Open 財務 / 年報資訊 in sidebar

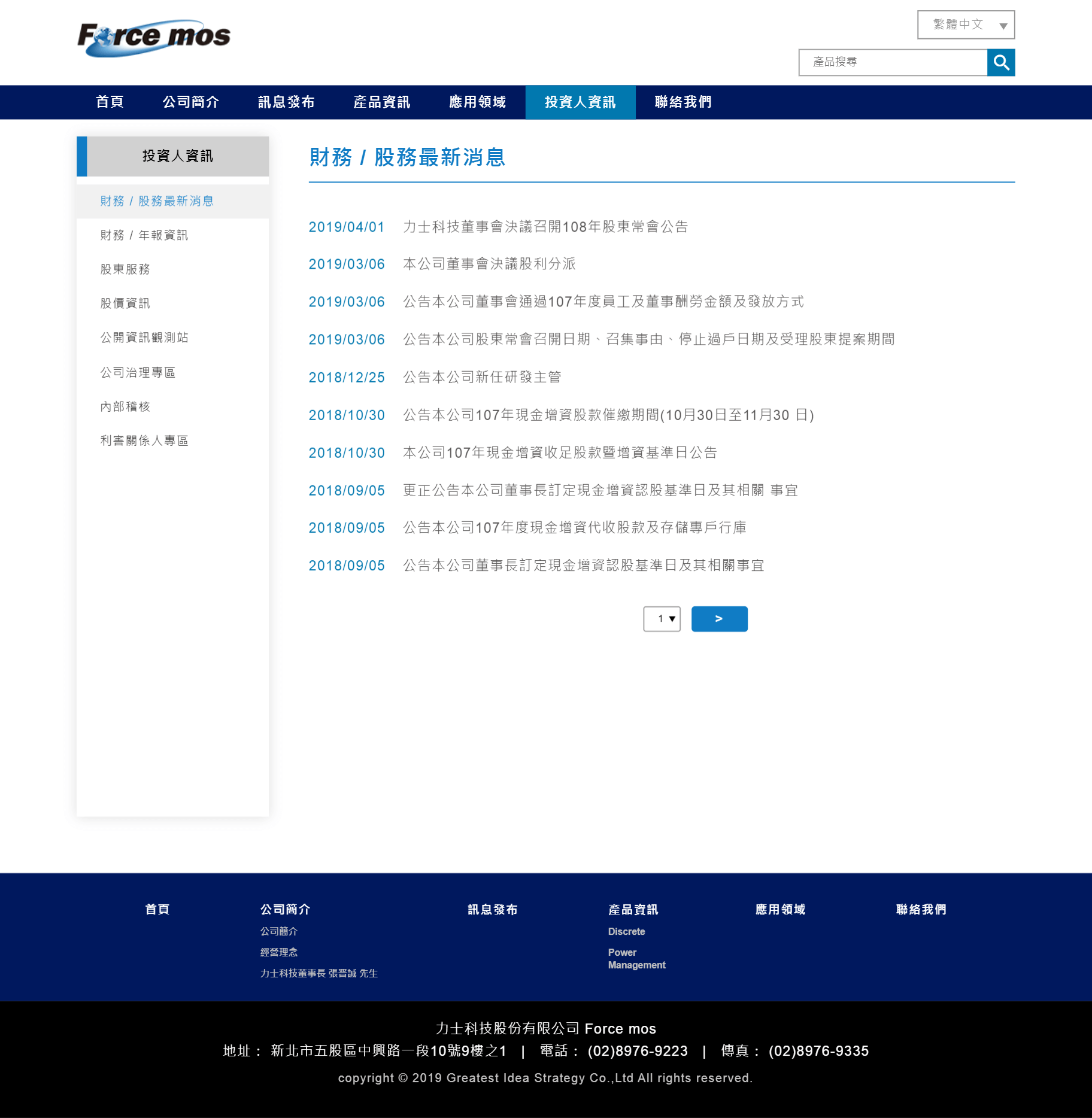[x=172, y=235]
